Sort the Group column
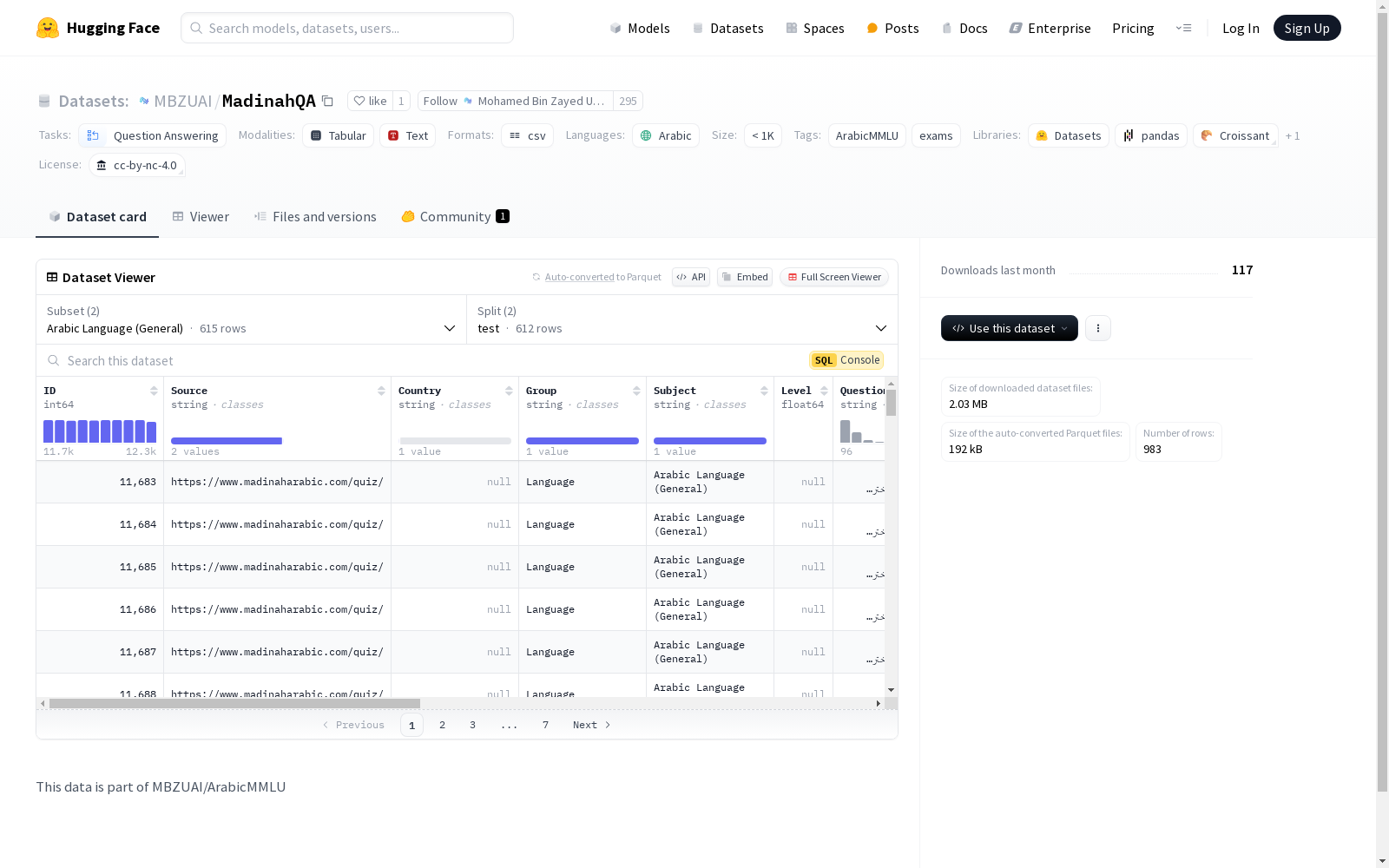 pos(636,391)
